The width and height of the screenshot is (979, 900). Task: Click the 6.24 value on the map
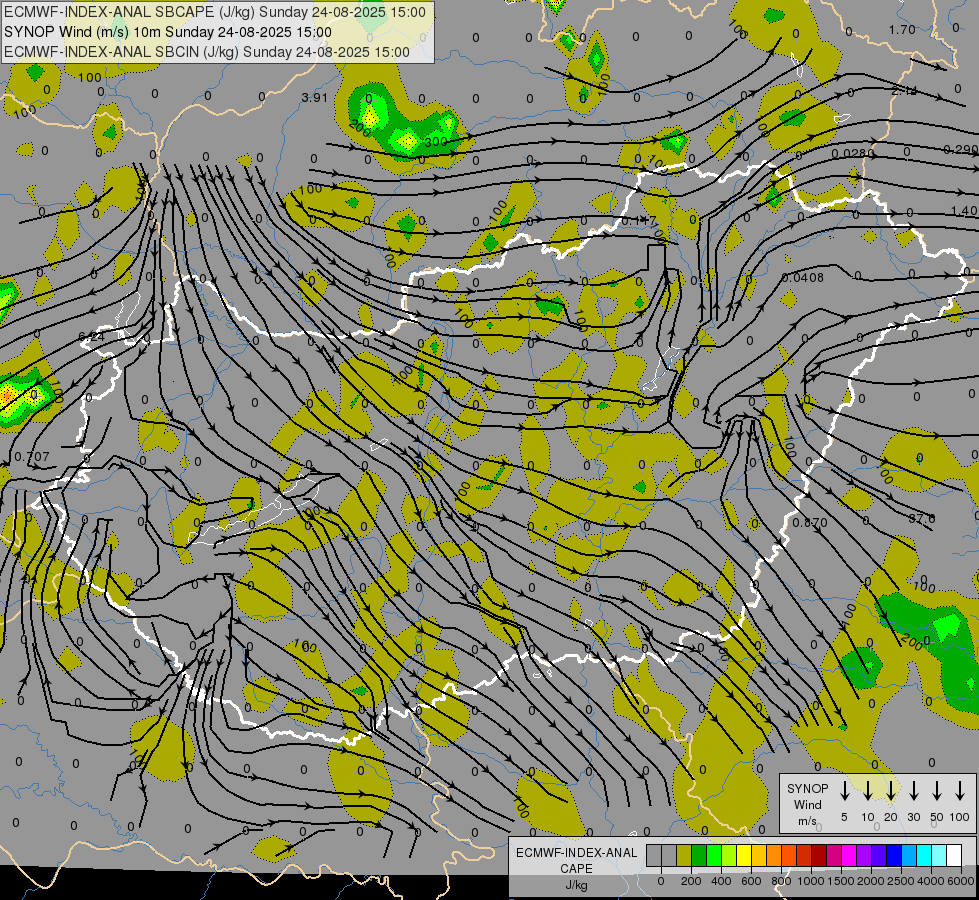(x=92, y=337)
